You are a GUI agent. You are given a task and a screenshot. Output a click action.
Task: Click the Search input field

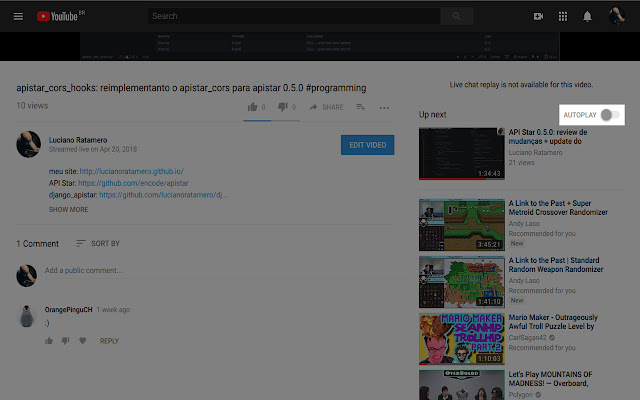coord(294,16)
